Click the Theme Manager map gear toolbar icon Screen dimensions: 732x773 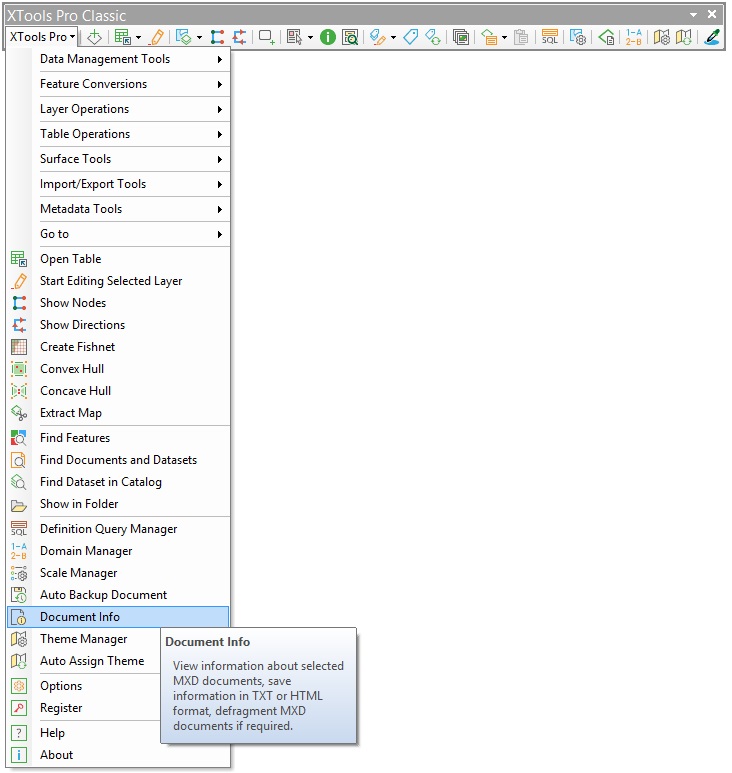pos(661,37)
